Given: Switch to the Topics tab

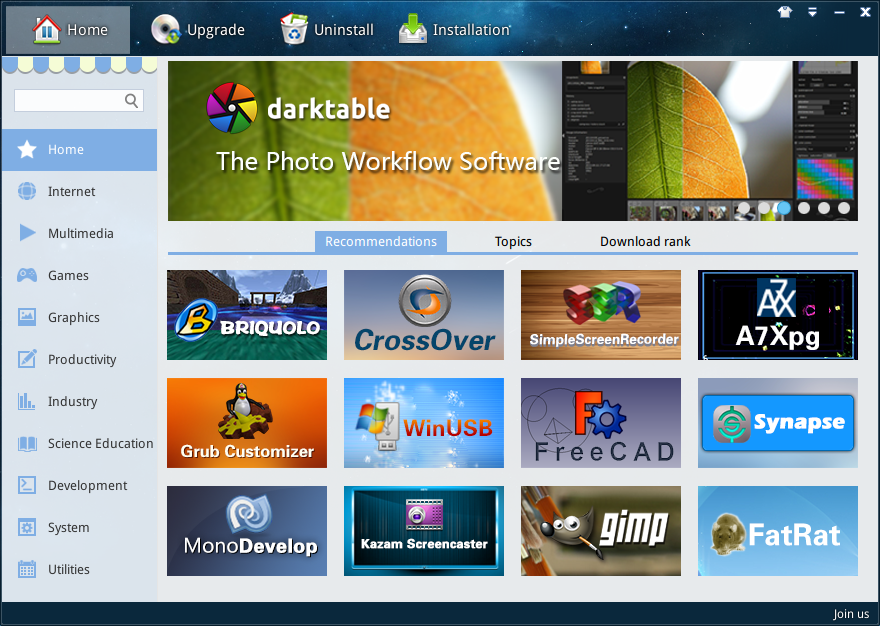Looking at the screenshot, I should (513, 242).
